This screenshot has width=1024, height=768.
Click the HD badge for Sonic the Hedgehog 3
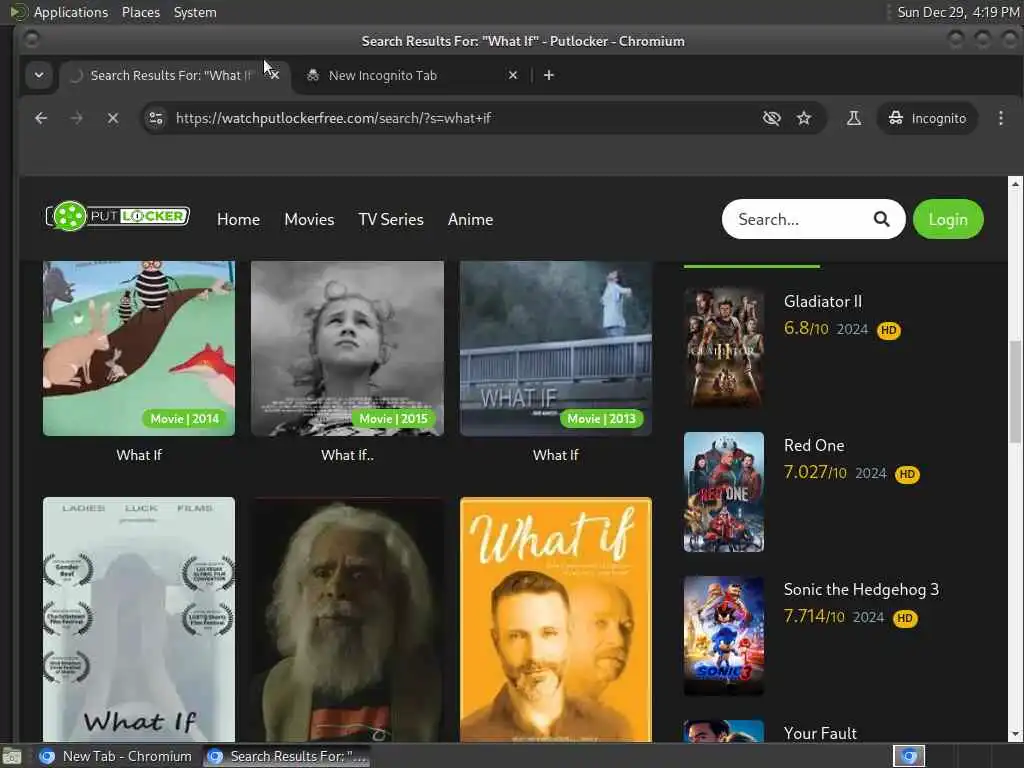point(904,618)
